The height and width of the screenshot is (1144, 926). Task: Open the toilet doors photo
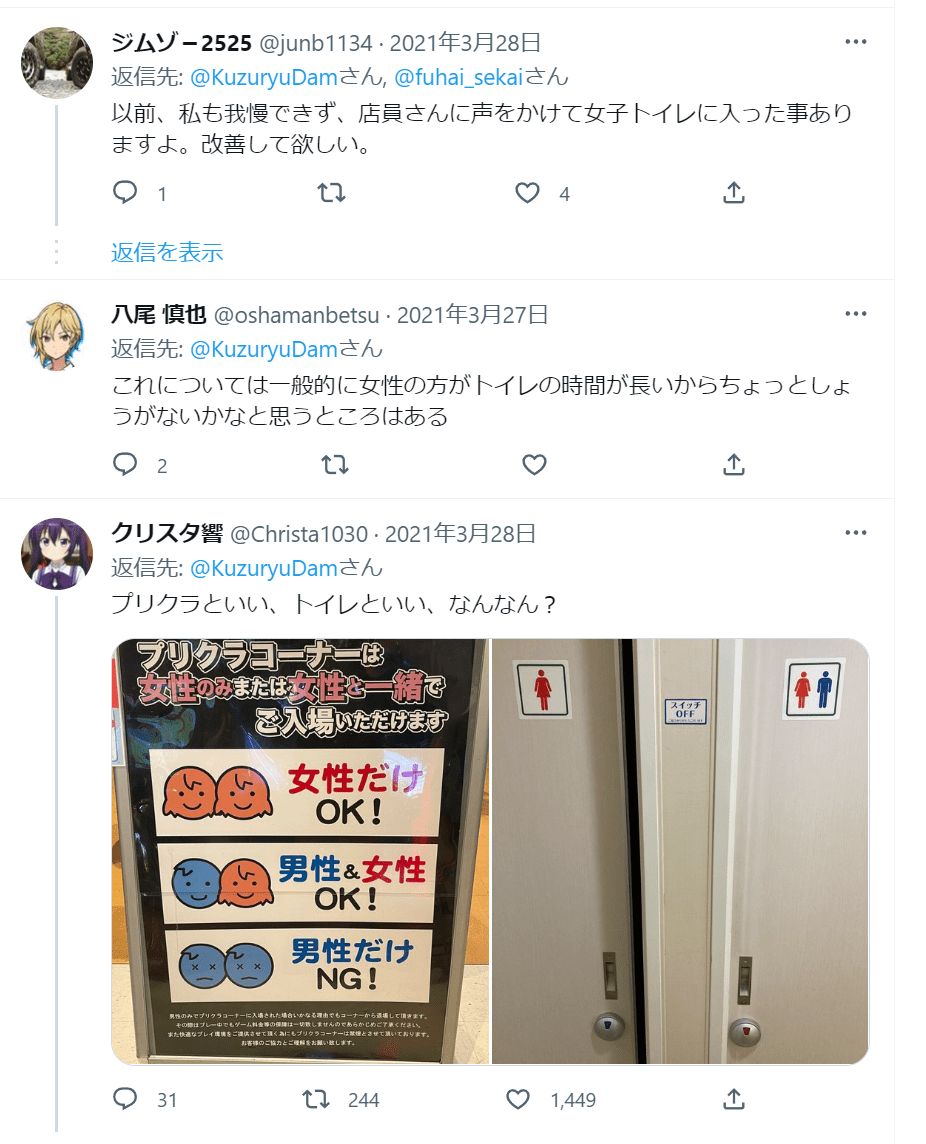pyautogui.click(x=680, y=851)
